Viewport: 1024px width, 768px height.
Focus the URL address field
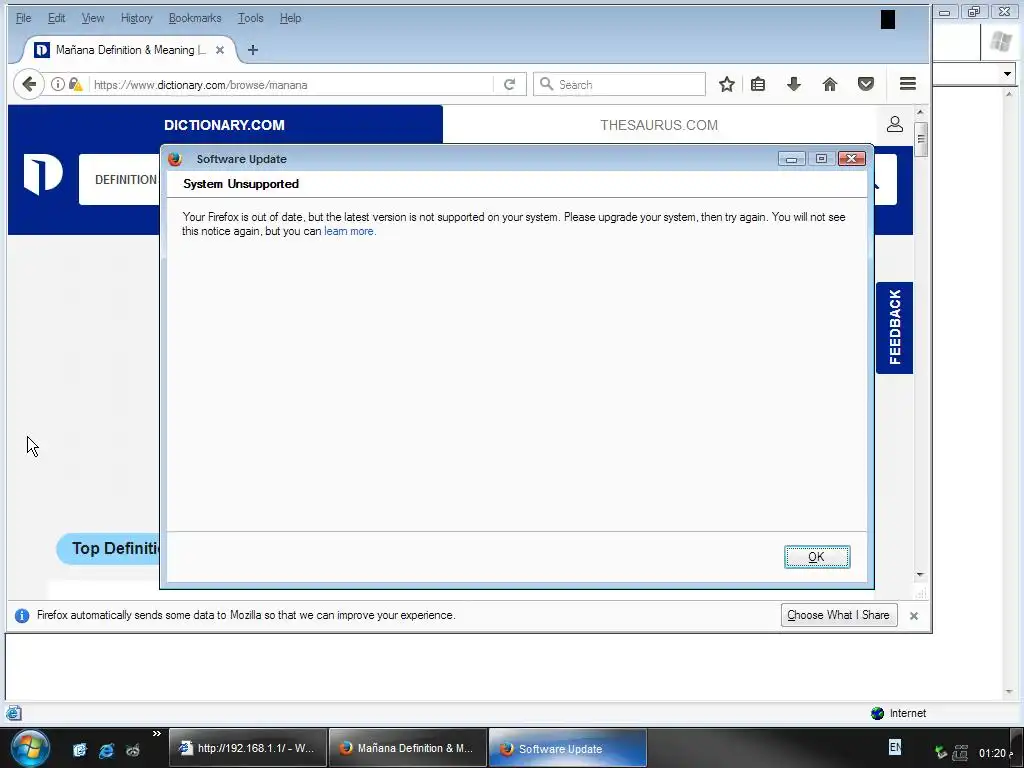coord(291,85)
